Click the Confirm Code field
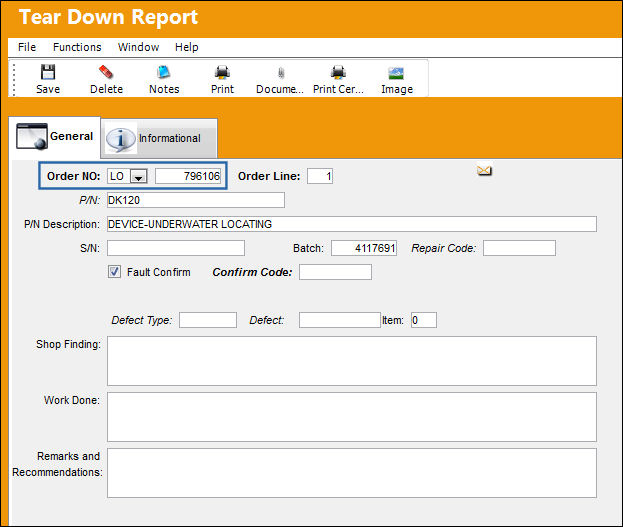 point(335,272)
